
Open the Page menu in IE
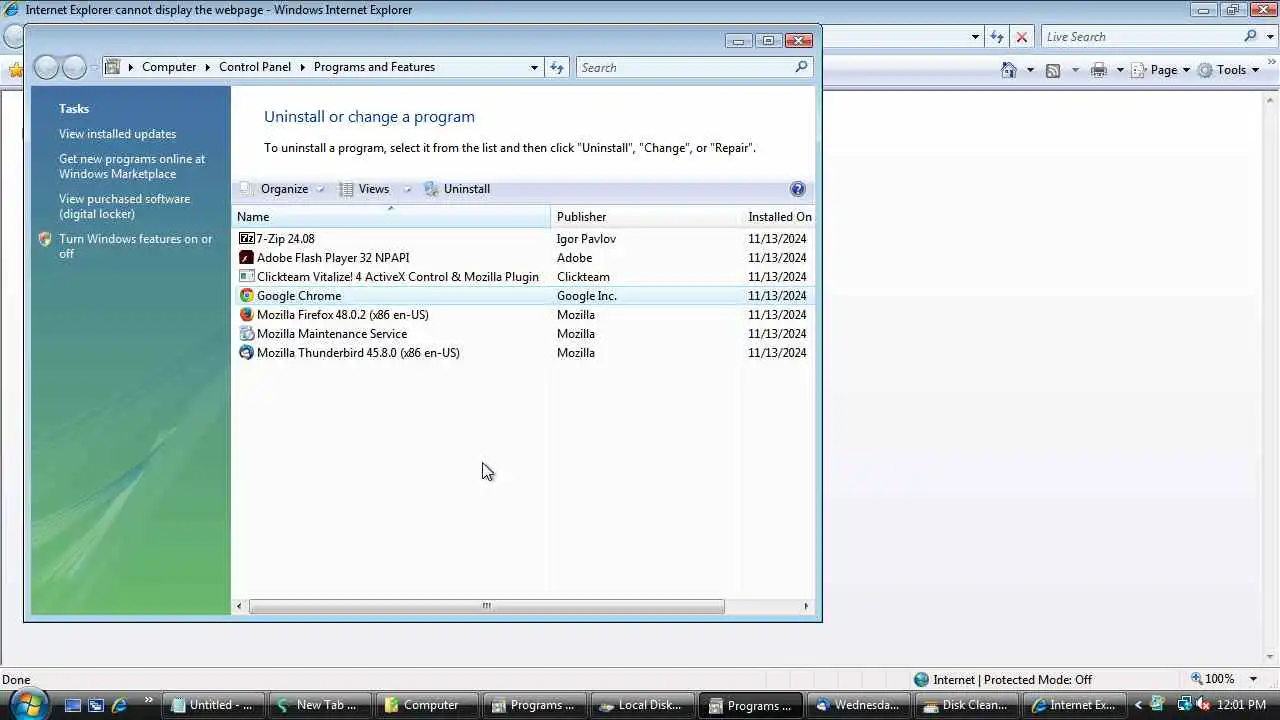click(x=1161, y=70)
